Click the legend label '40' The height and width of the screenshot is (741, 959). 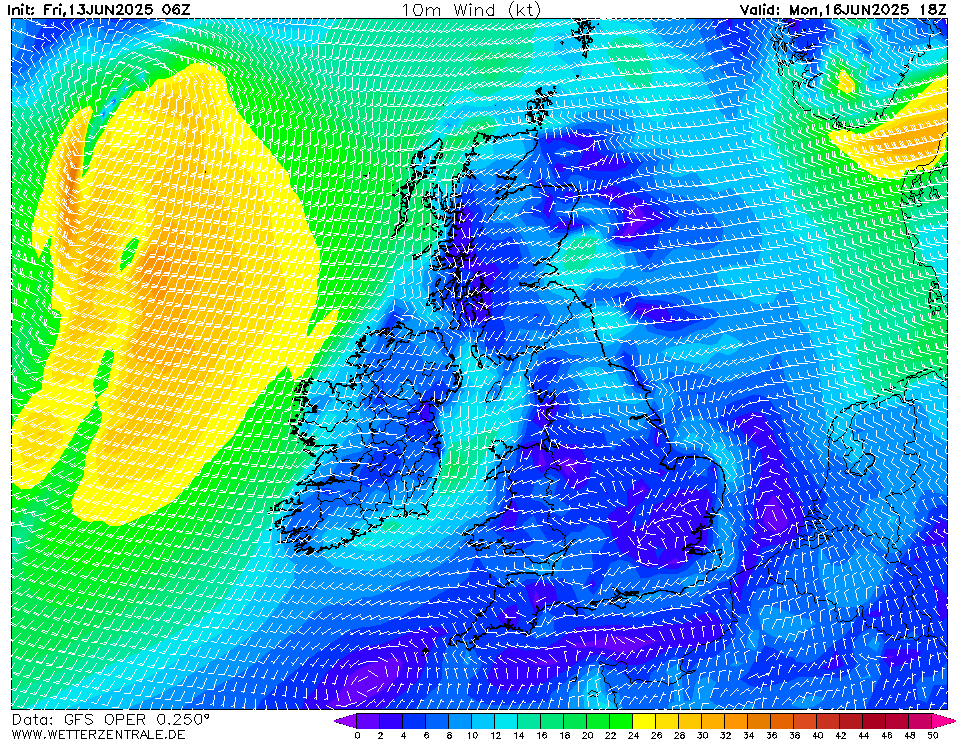click(x=818, y=735)
